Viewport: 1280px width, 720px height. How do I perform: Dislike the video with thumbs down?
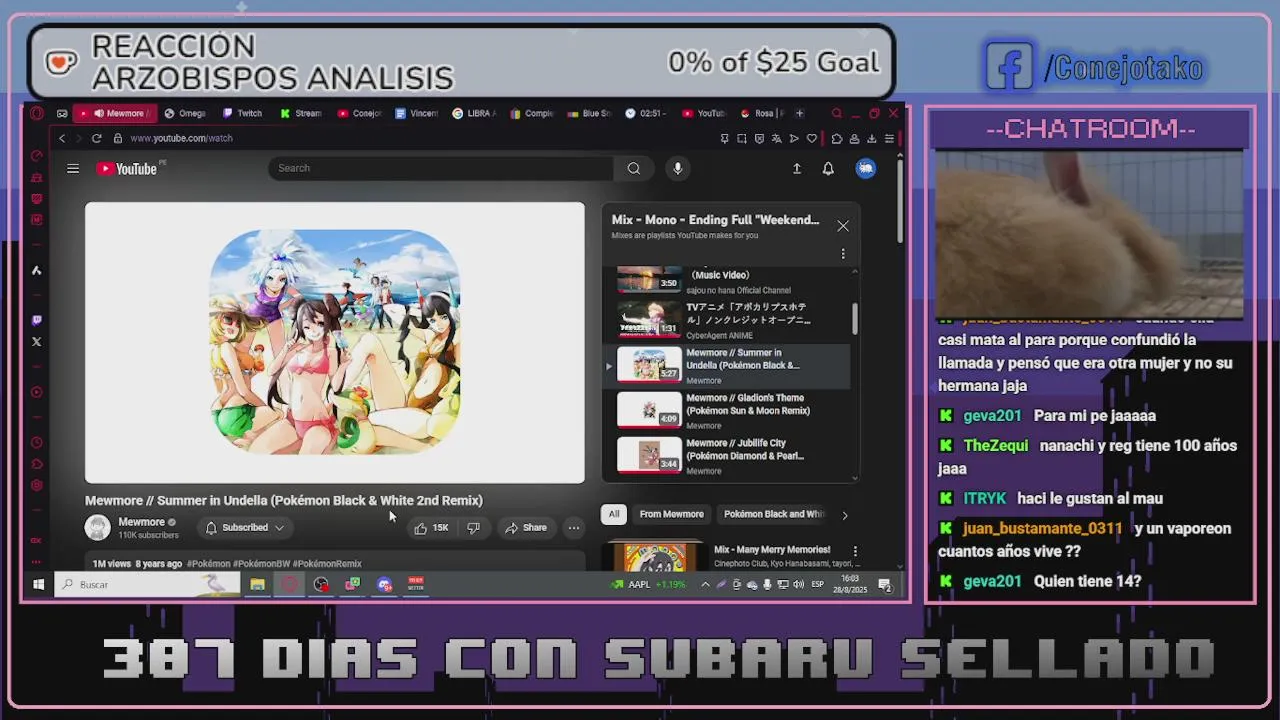pos(474,527)
